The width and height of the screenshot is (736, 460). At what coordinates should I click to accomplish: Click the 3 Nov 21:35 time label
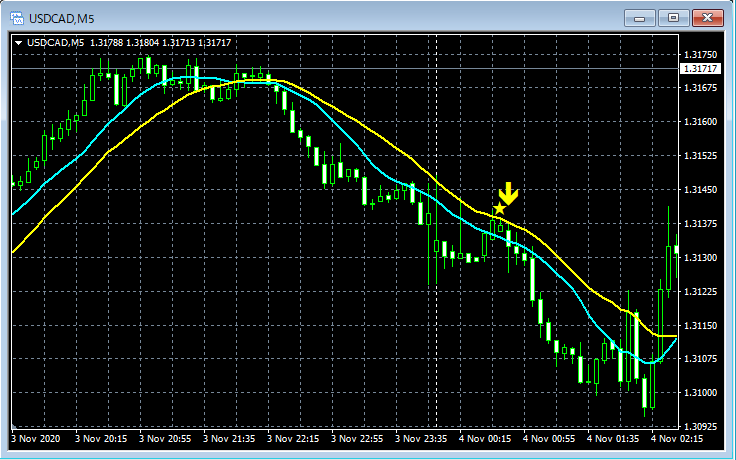[229, 438]
